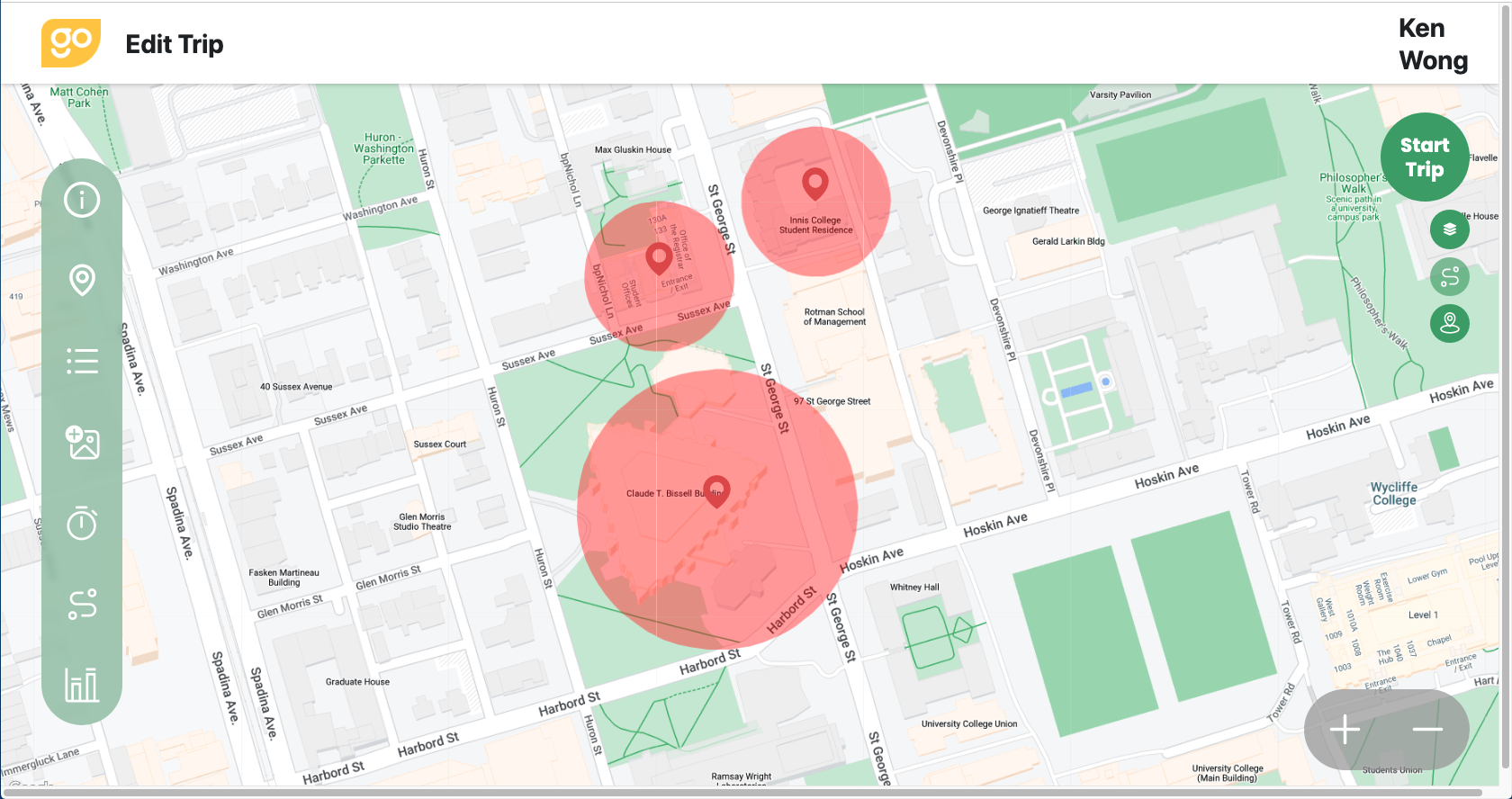The height and width of the screenshot is (799, 1512).
Task: Select the Claude T. Bissell Building marker
Action: (x=716, y=491)
